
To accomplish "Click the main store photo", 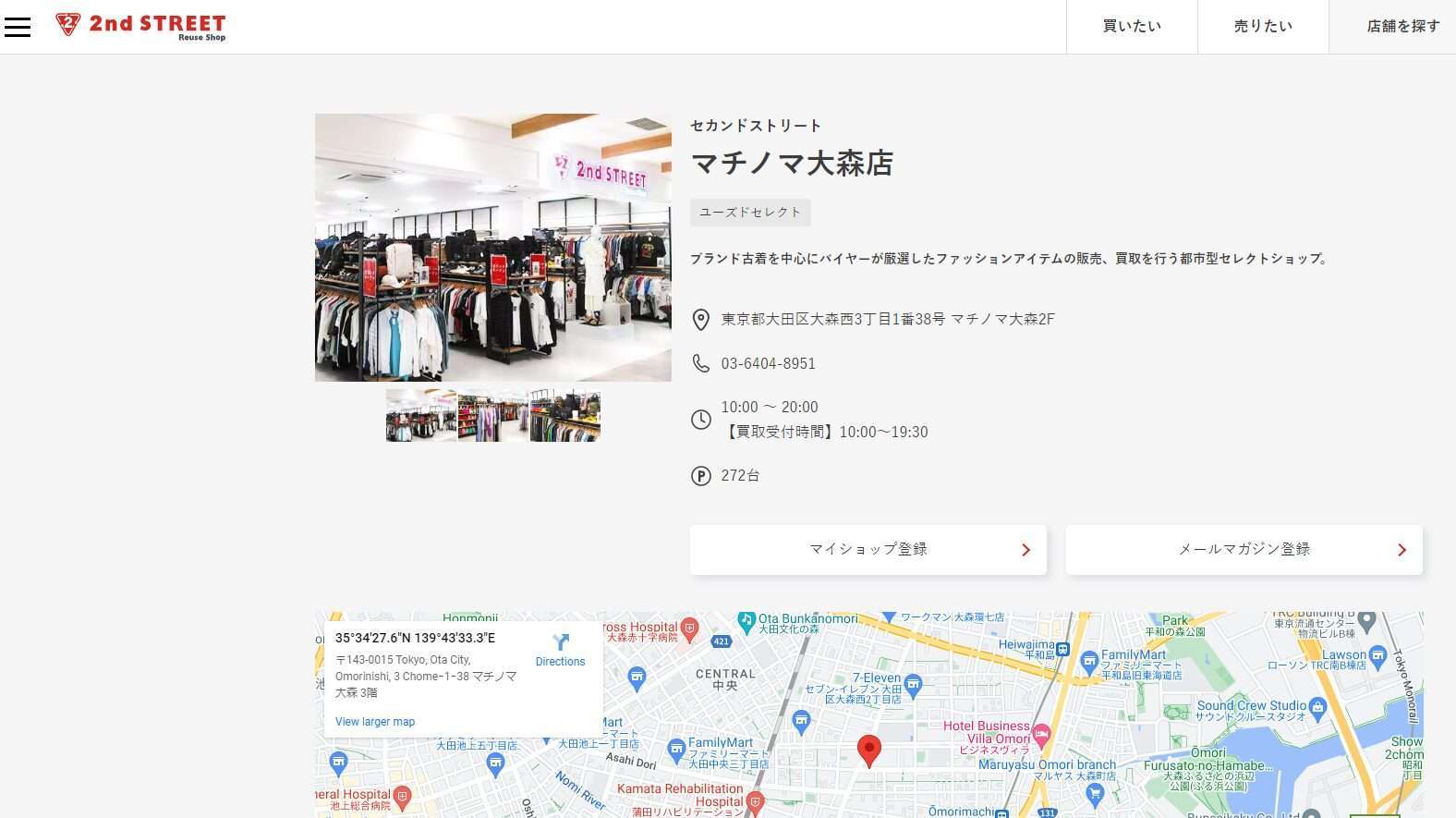I will 493,248.
